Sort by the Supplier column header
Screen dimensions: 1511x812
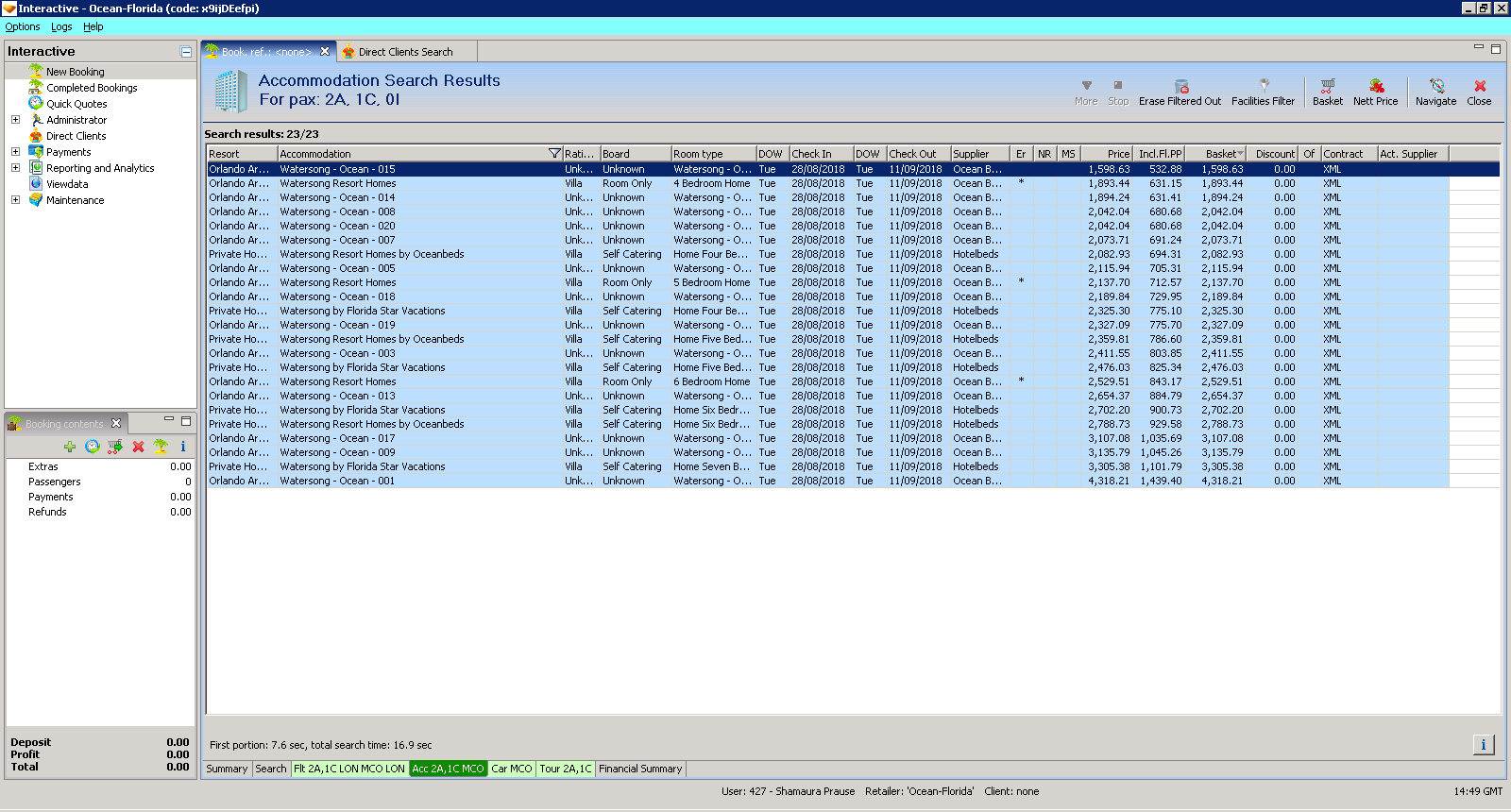click(x=979, y=154)
